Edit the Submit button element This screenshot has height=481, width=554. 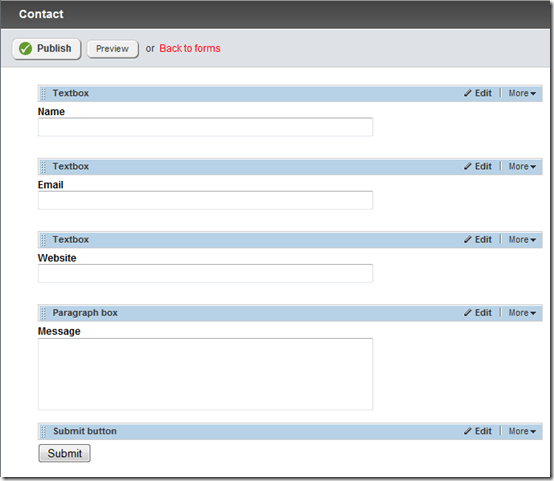tap(478, 431)
